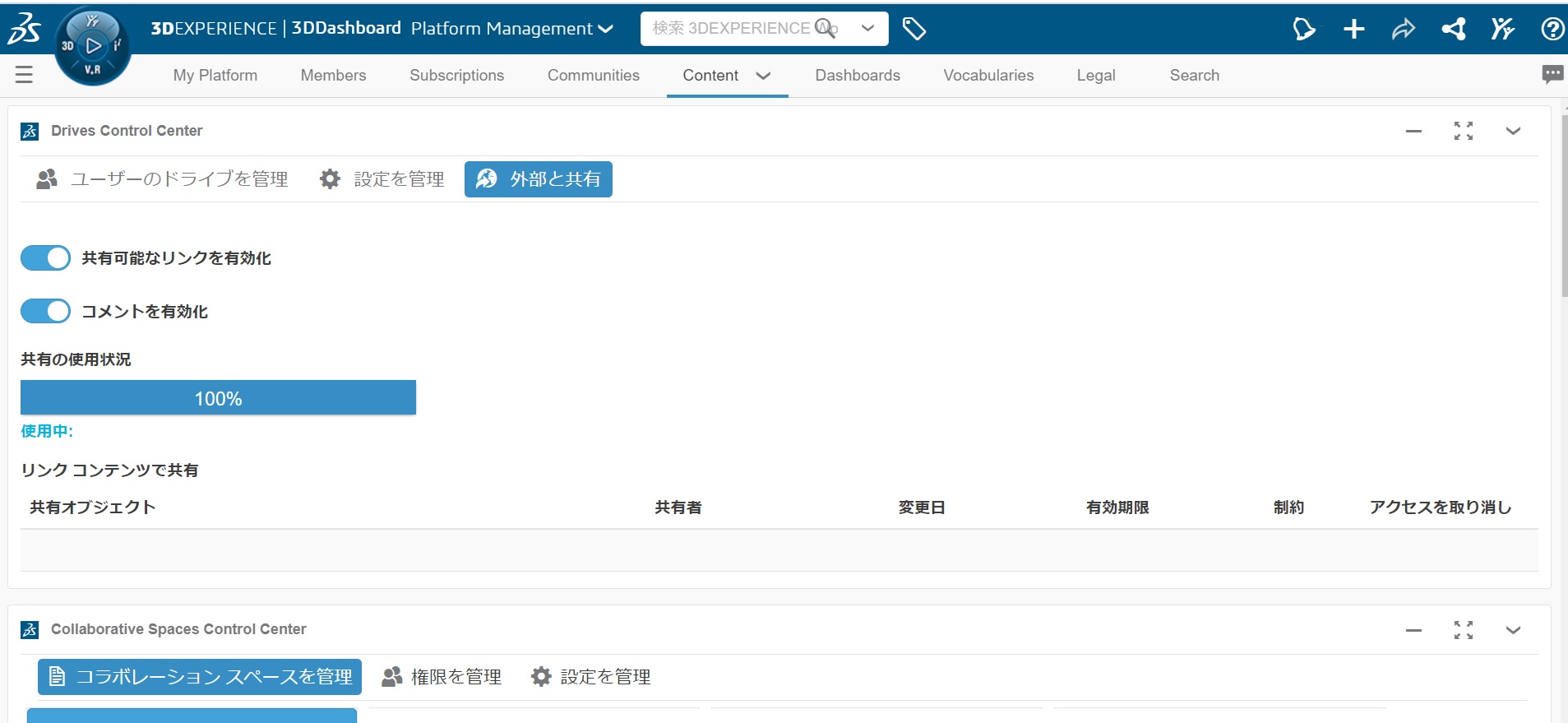Expand the Content tab dropdown arrow
Image resolution: width=1568 pixels, height=723 pixels.
pyautogui.click(x=763, y=76)
